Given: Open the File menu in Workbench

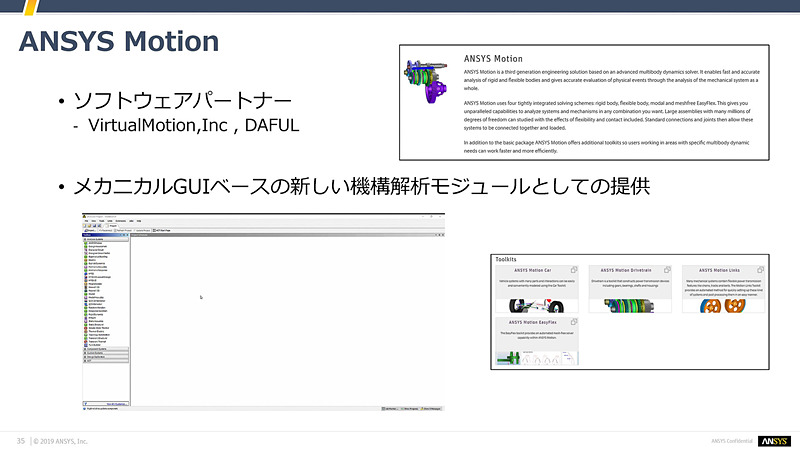Looking at the screenshot, I should pos(86,221).
